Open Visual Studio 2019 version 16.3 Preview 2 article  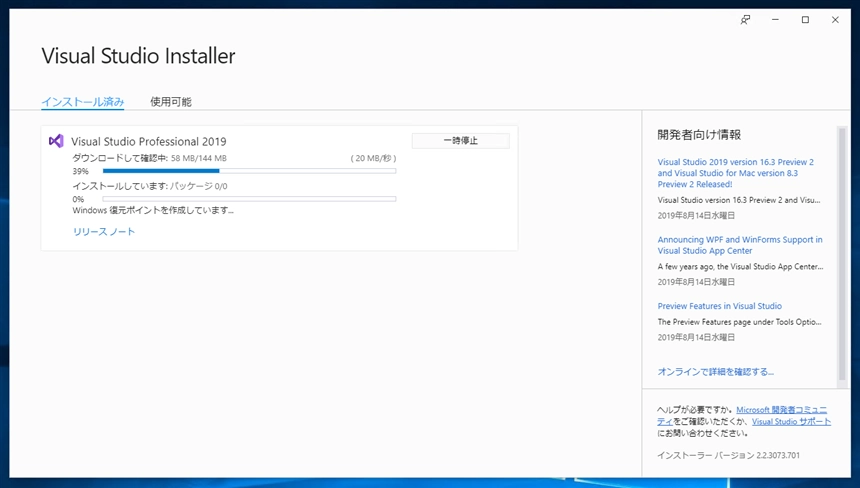pos(735,173)
